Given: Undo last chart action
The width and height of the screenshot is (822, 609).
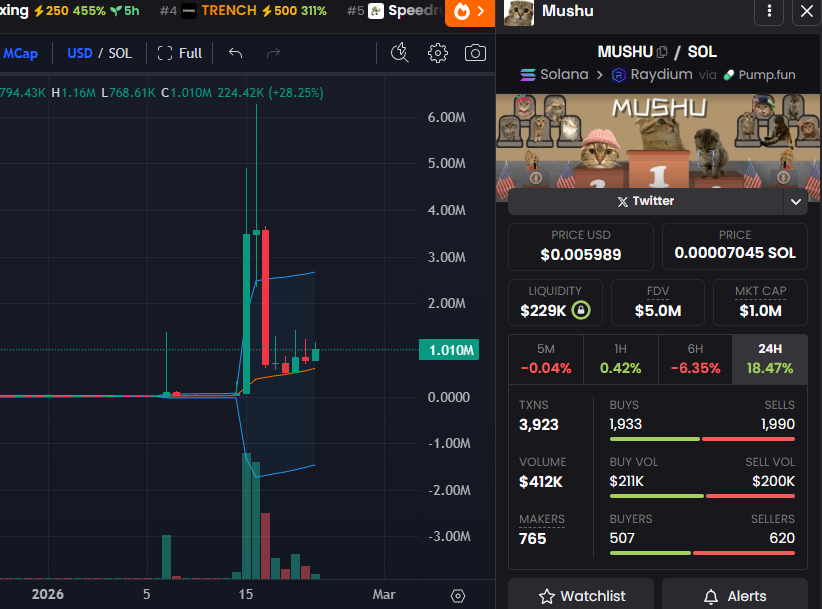Looking at the screenshot, I should click(x=235, y=53).
